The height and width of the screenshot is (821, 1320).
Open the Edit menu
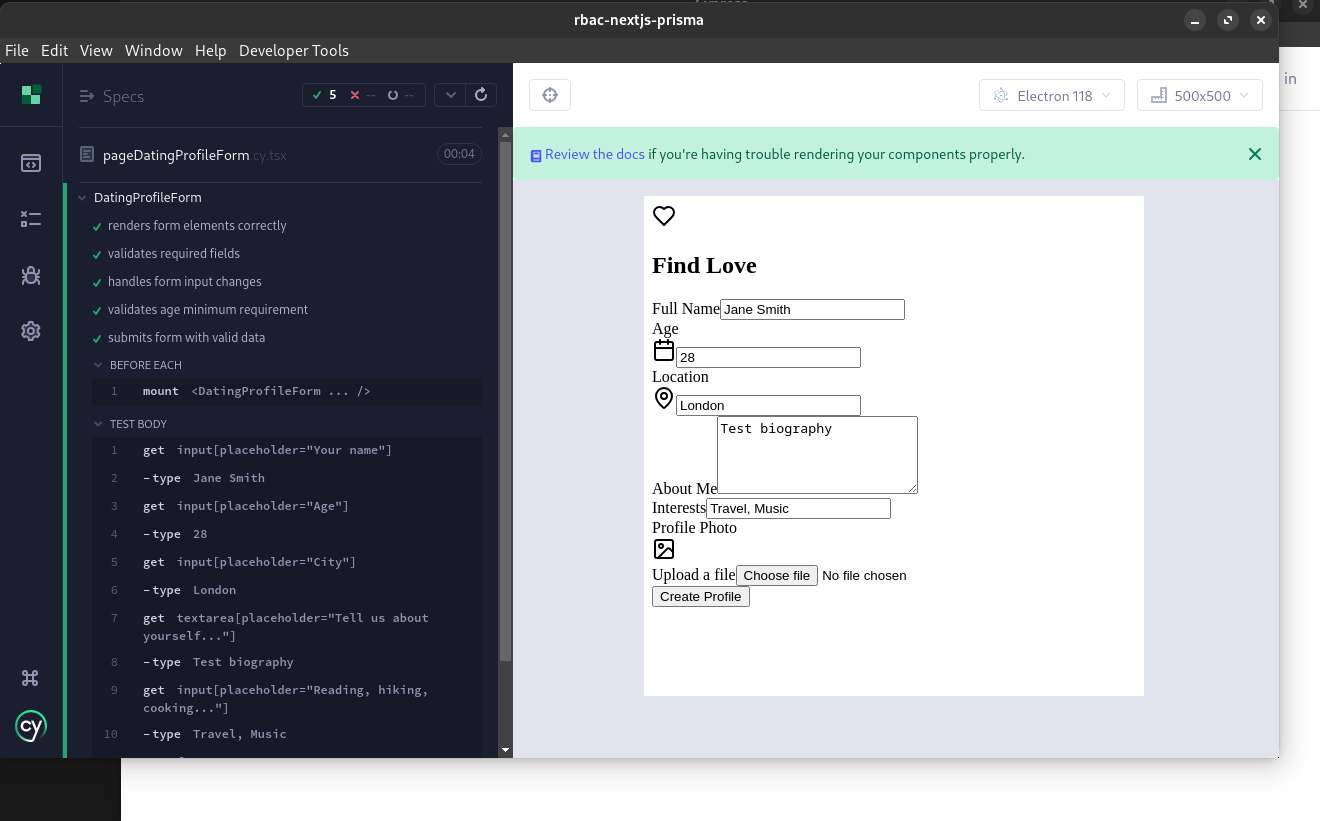click(x=54, y=50)
